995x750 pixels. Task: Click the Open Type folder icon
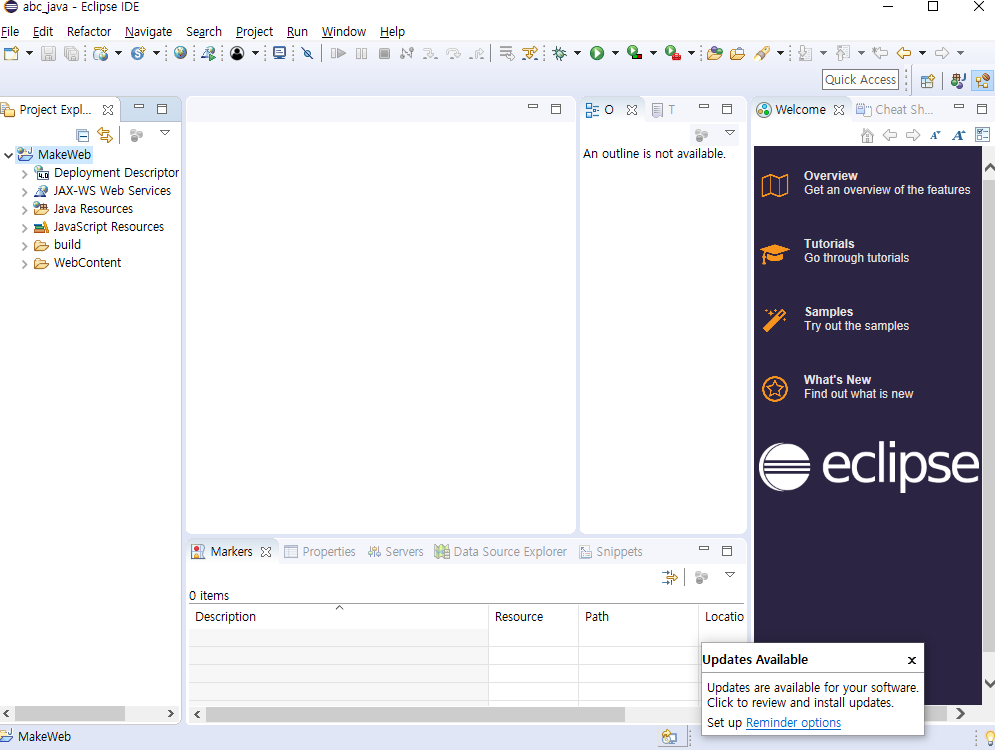tap(715, 53)
